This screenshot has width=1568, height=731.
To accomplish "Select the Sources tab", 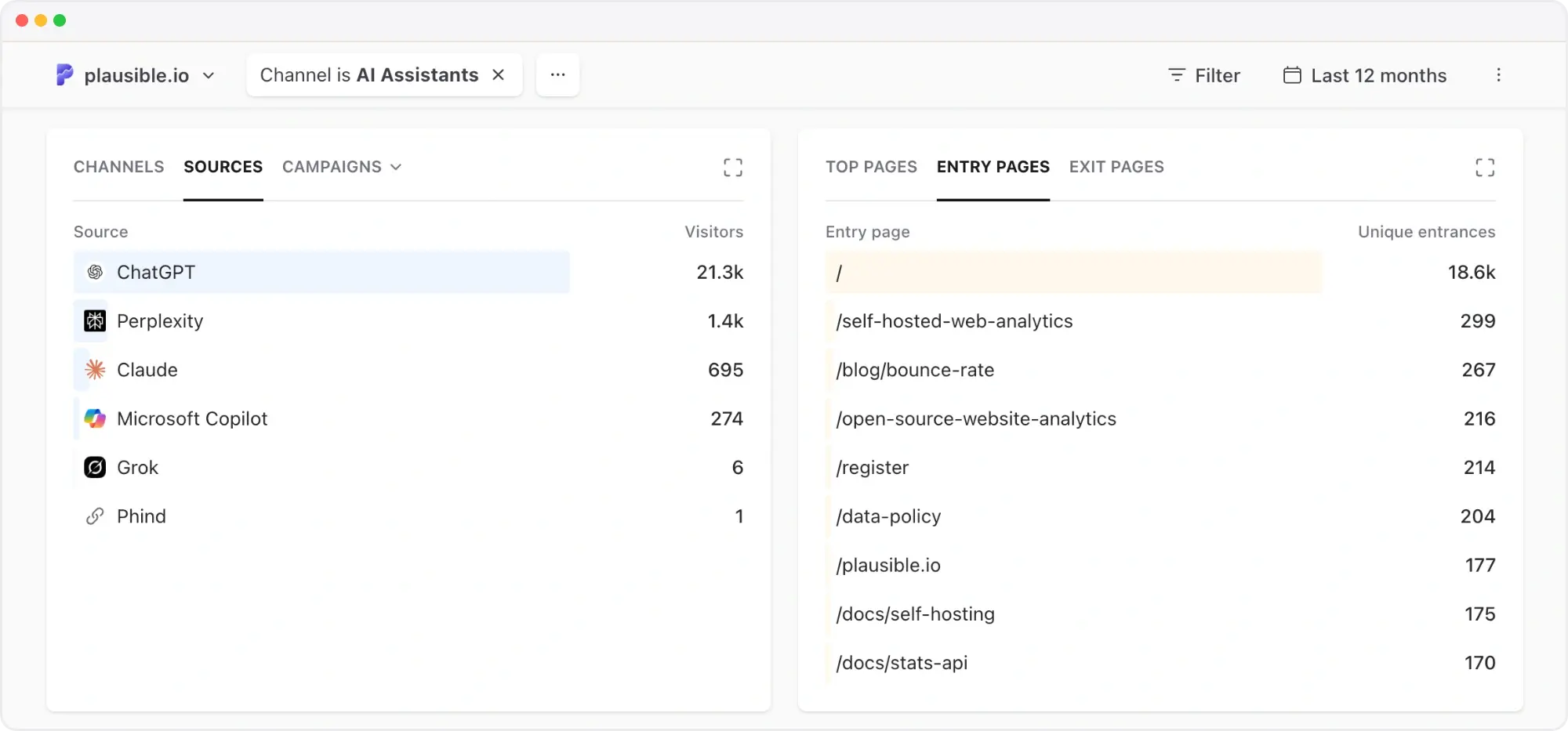I will [223, 167].
